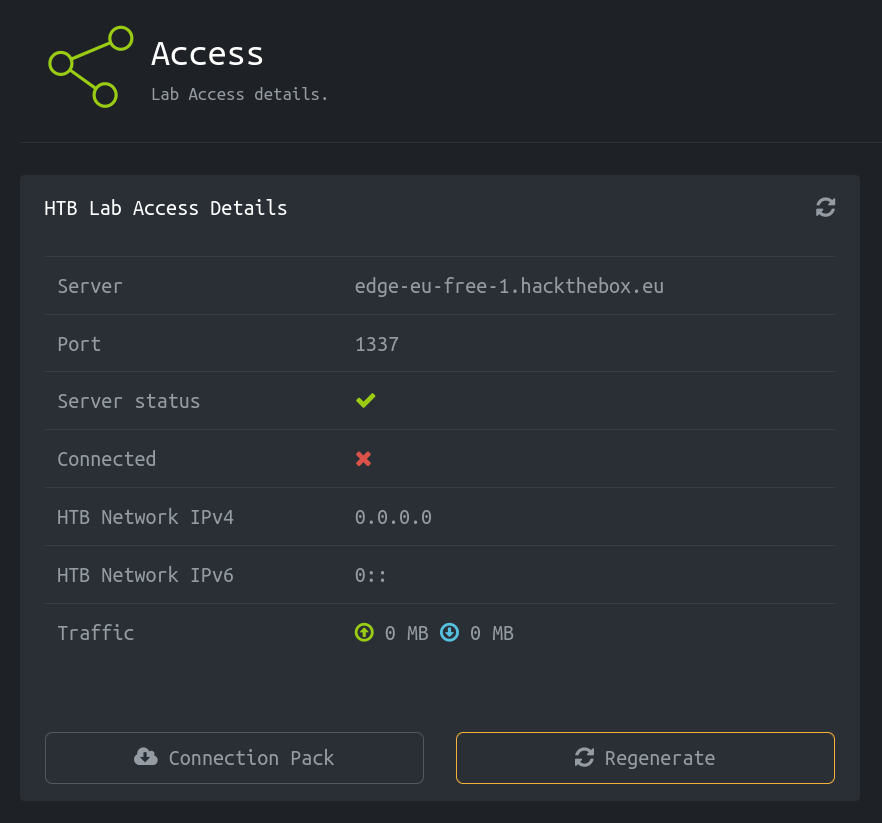Click the Port row label
882x823 pixels.
(79, 344)
